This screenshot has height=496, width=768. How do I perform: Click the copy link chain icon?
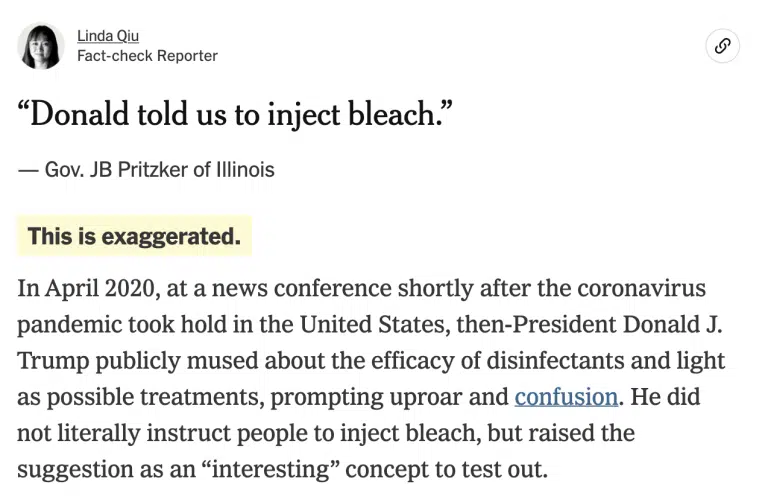point(722,46)
